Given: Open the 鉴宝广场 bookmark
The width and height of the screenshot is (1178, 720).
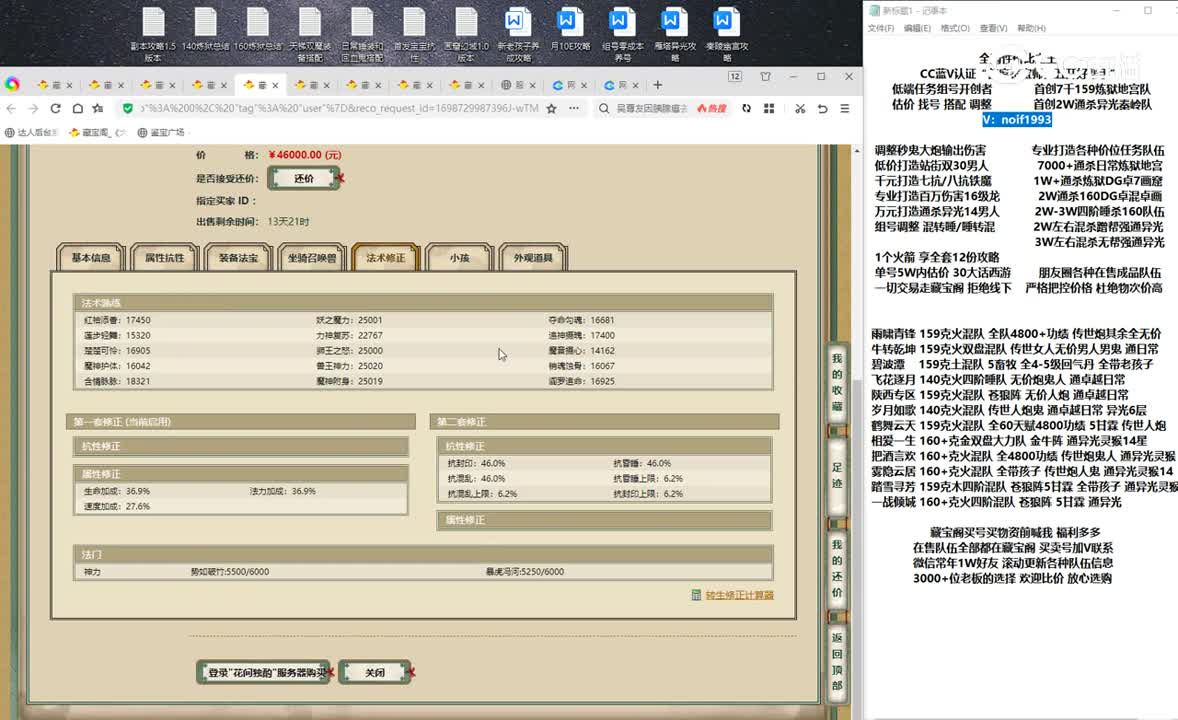Looking at the screenshot, I should tap(162, 132).
